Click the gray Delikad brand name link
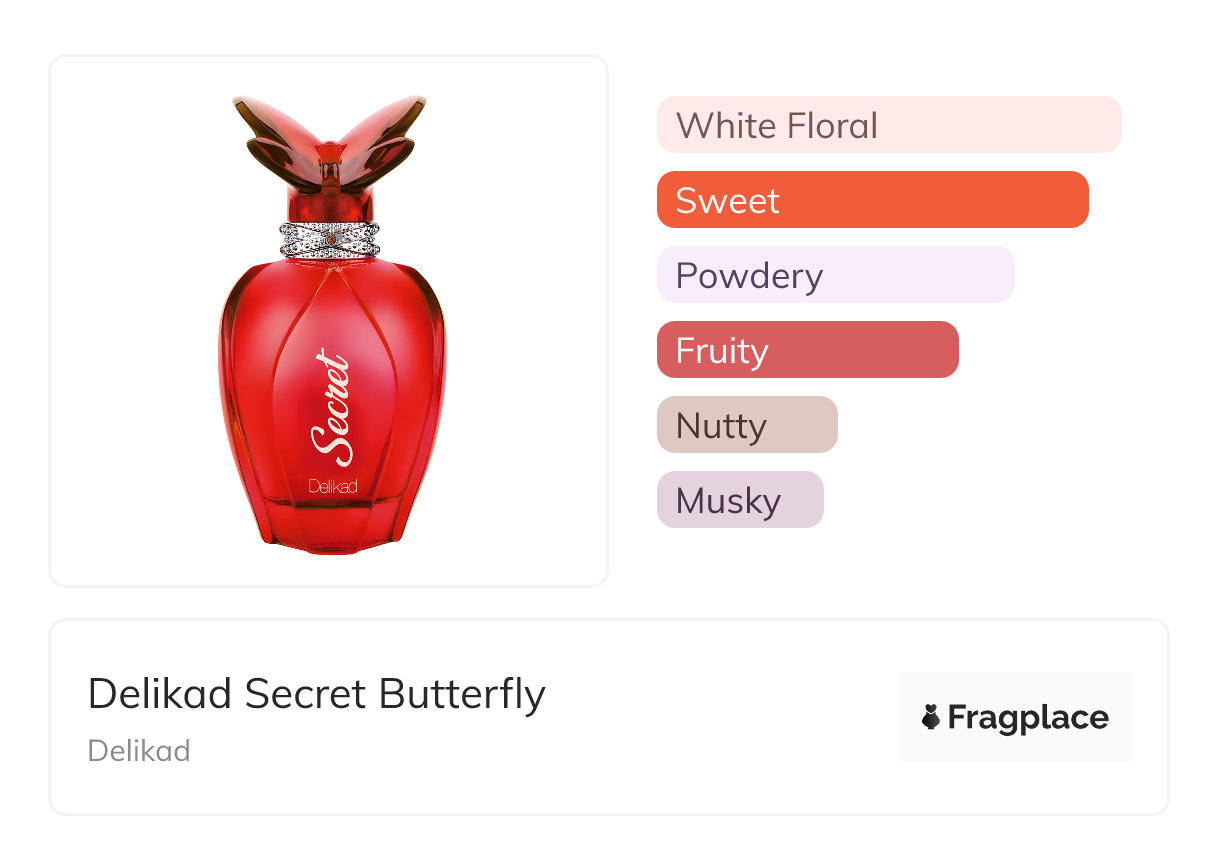Screen dimensions: 1218x864 [139, 750]
